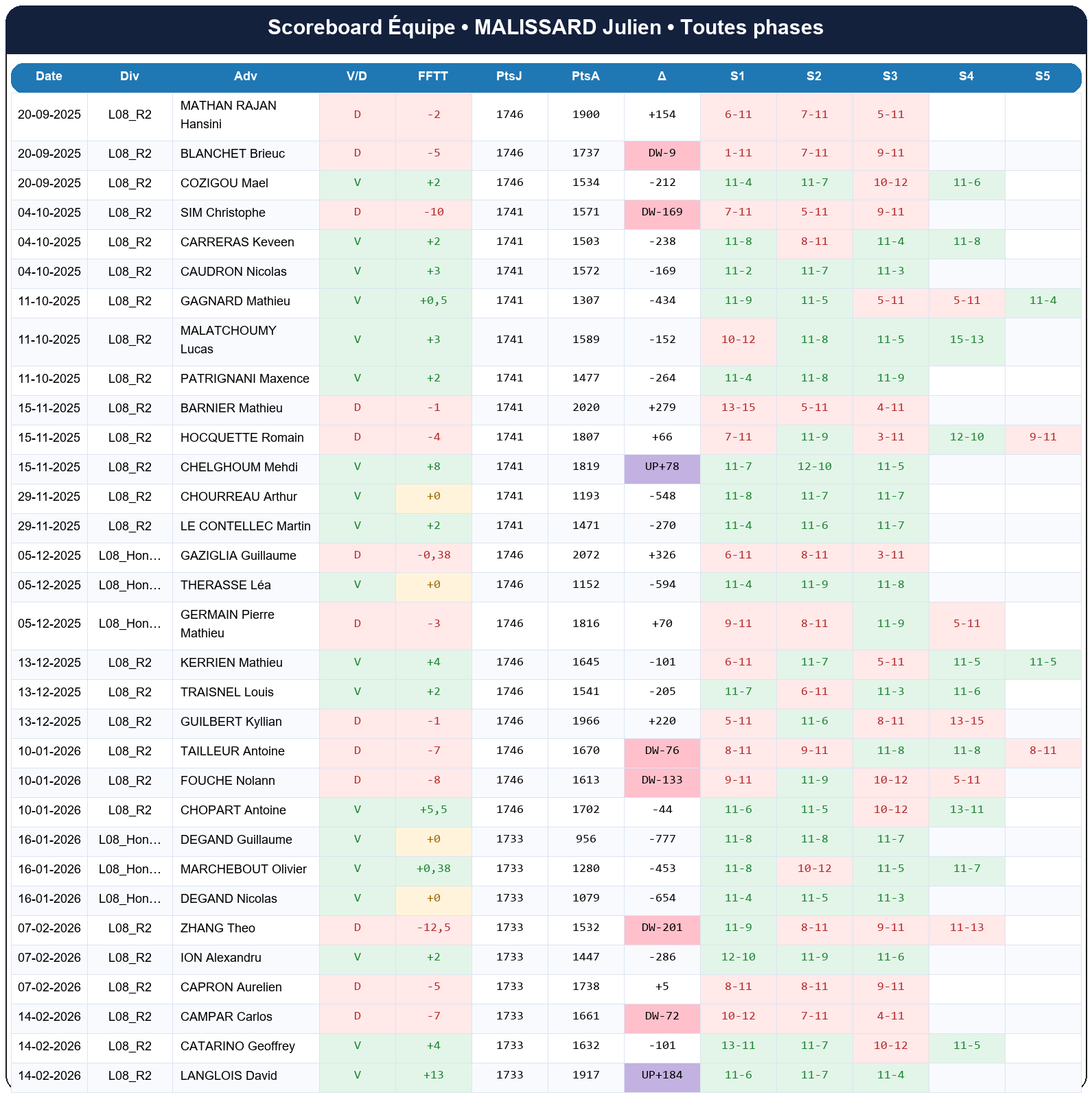The width and height of the screenshot is (1092, 1097).
Task: Click the Date column header
Action: tap(49, 76)
